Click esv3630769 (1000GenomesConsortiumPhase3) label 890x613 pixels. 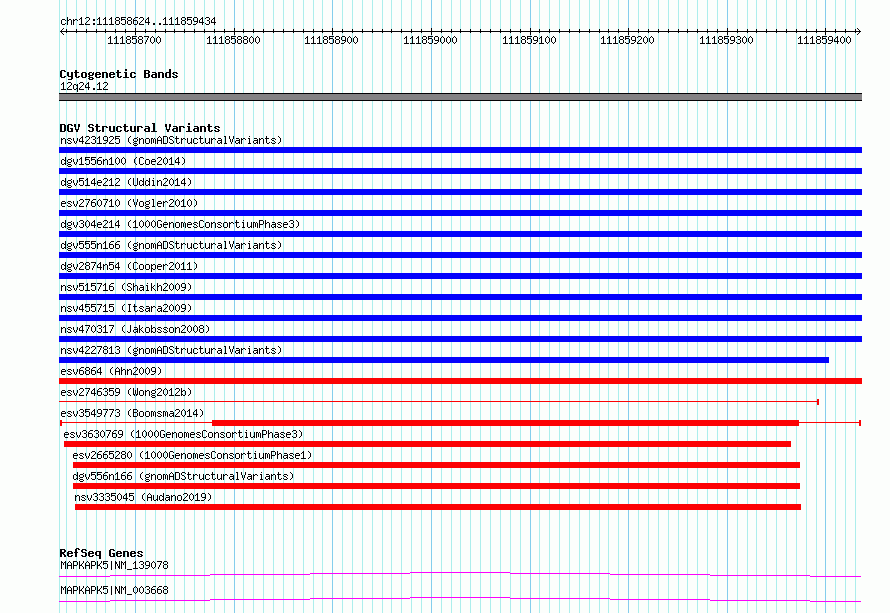click(183, 434)
